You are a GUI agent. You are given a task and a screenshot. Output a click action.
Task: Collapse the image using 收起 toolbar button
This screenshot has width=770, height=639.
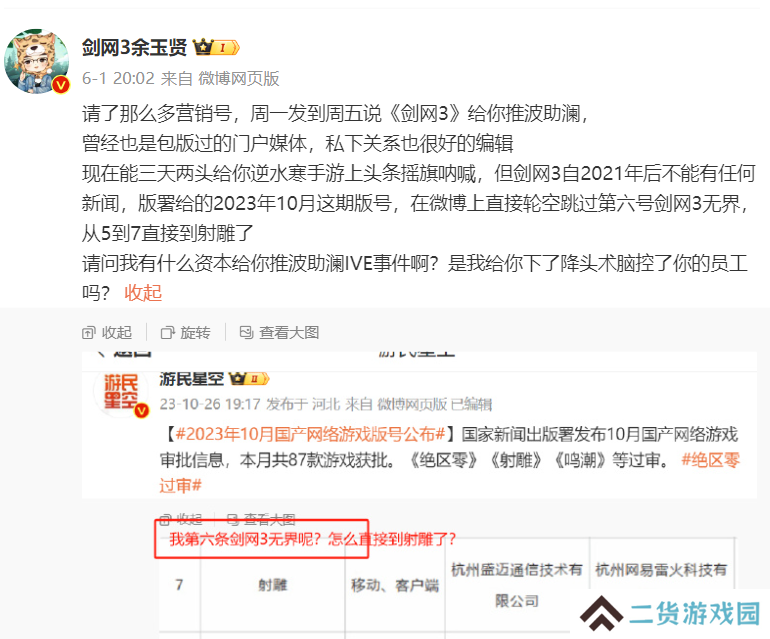point(107,333)
